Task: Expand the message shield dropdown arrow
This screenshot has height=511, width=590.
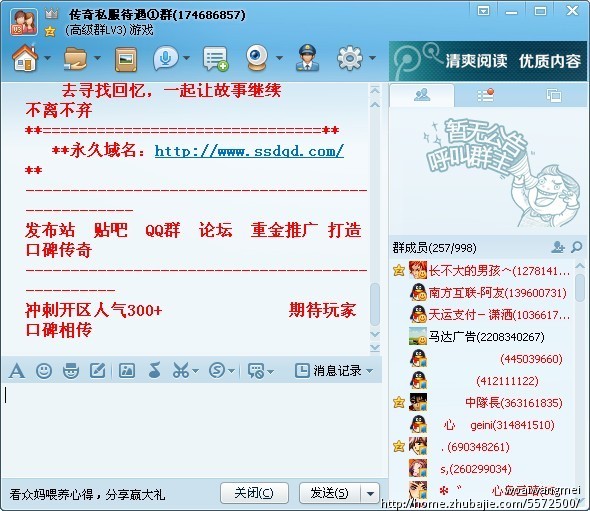Action: [x=271, y=371]
